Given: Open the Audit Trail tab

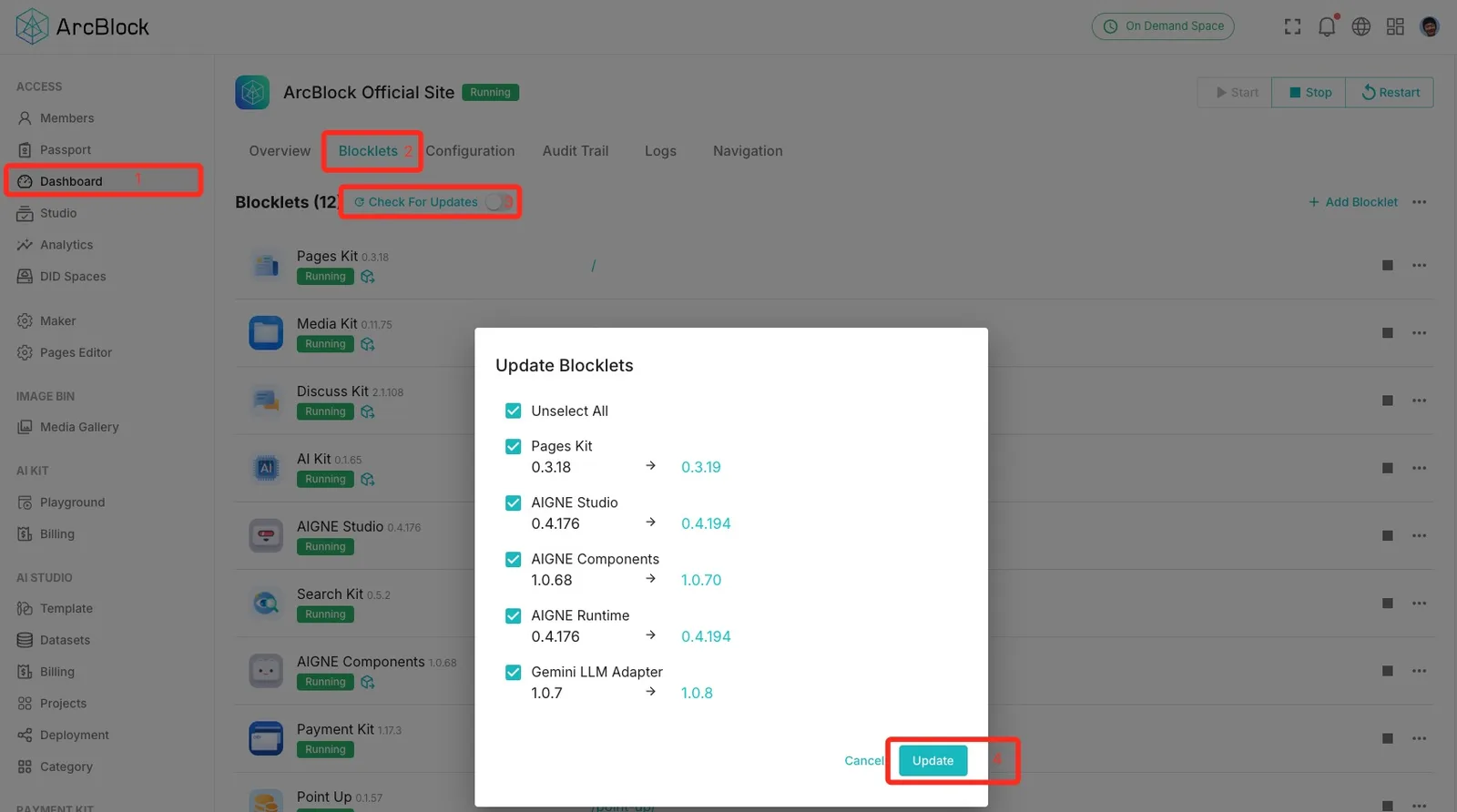Looking at the screenshot, I should tap(576, 151).
